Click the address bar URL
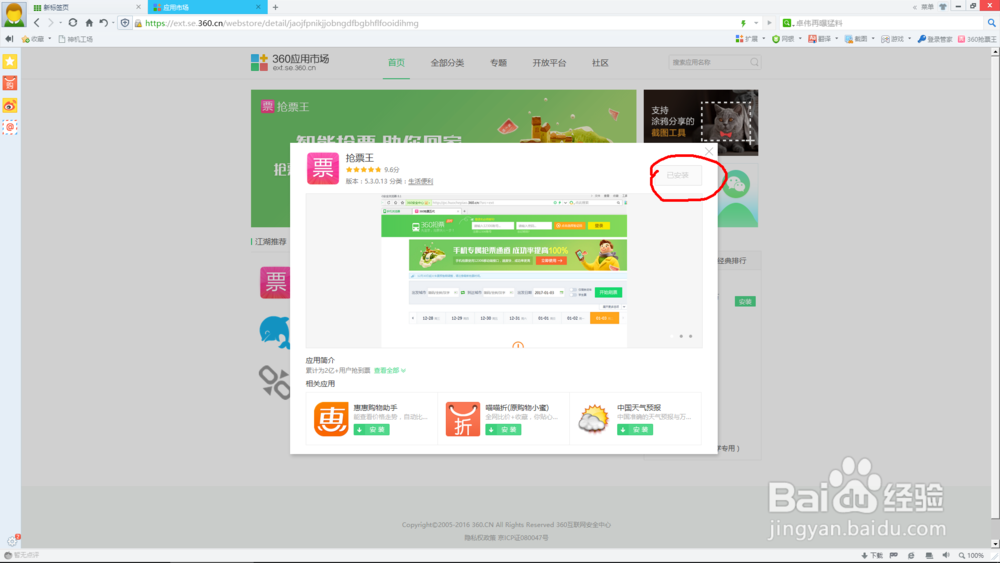Image resolution: width=1000 pixels, height=563 pixels. click(x=282, y=23)
